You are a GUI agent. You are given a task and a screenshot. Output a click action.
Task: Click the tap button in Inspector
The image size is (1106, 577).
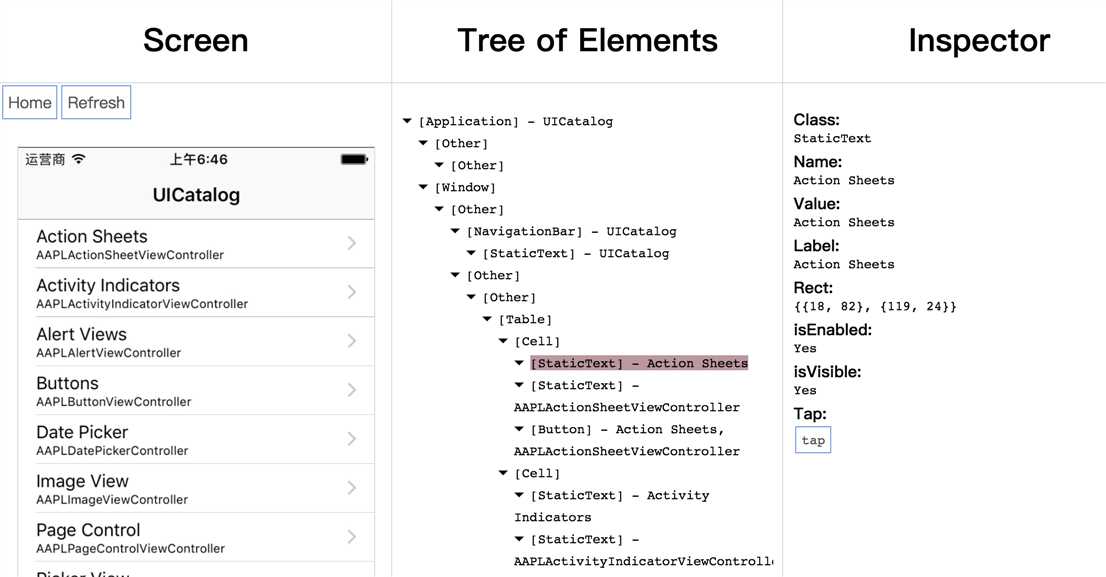[x=813, y=440]
